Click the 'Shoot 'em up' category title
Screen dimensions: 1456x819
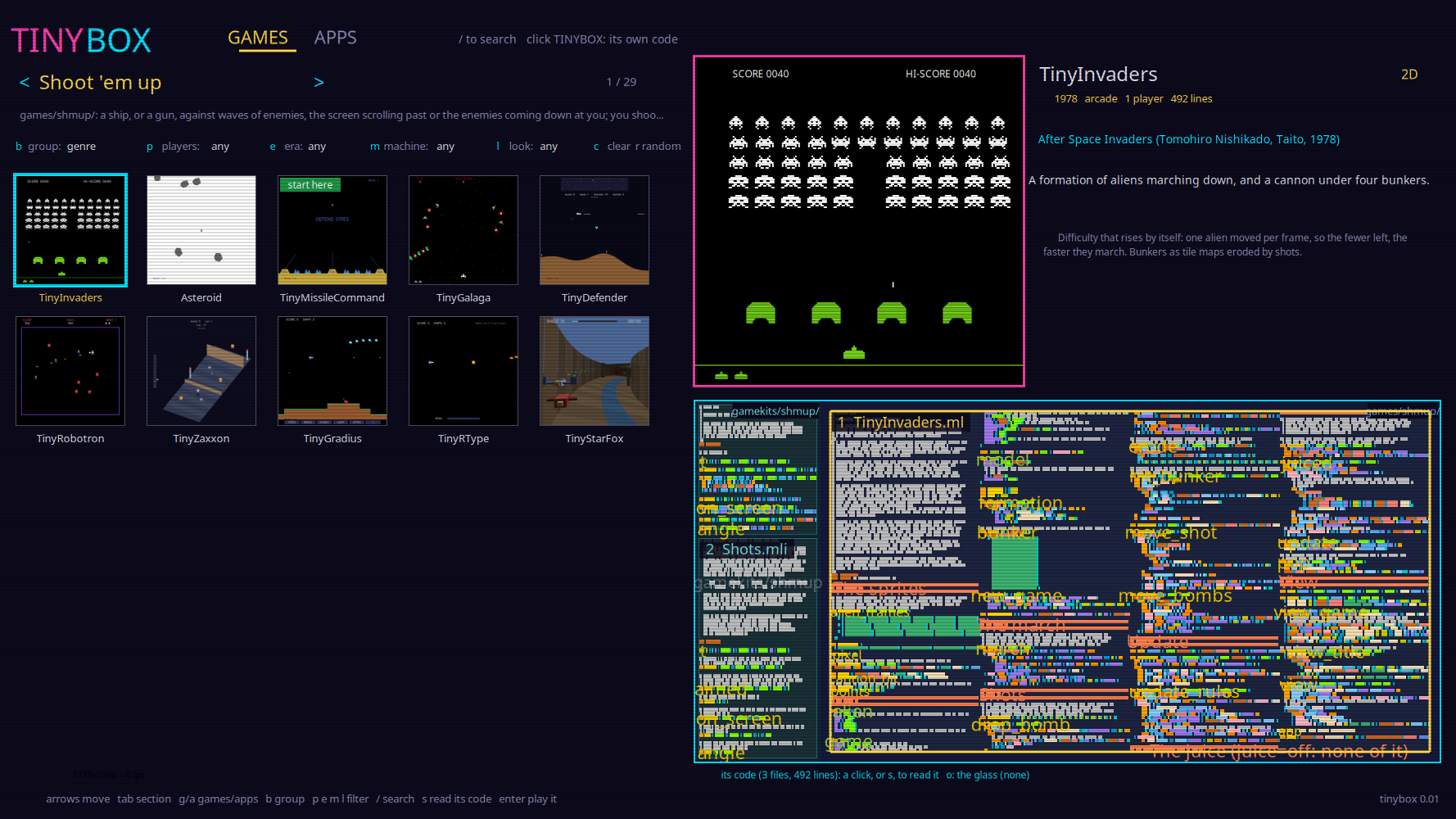[100, 83]
